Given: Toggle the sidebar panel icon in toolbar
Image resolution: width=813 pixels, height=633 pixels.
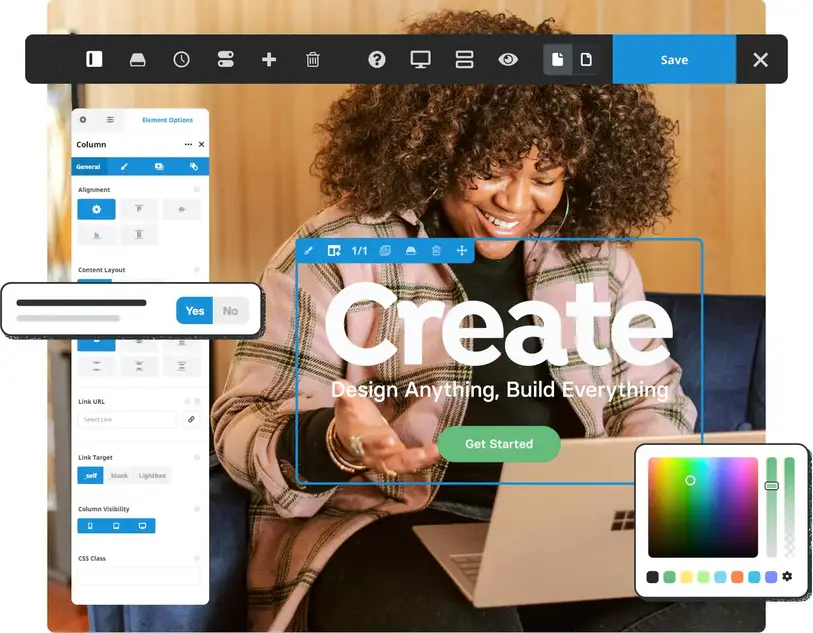Looking at the screenshot, I should click(x=94, y=59).
